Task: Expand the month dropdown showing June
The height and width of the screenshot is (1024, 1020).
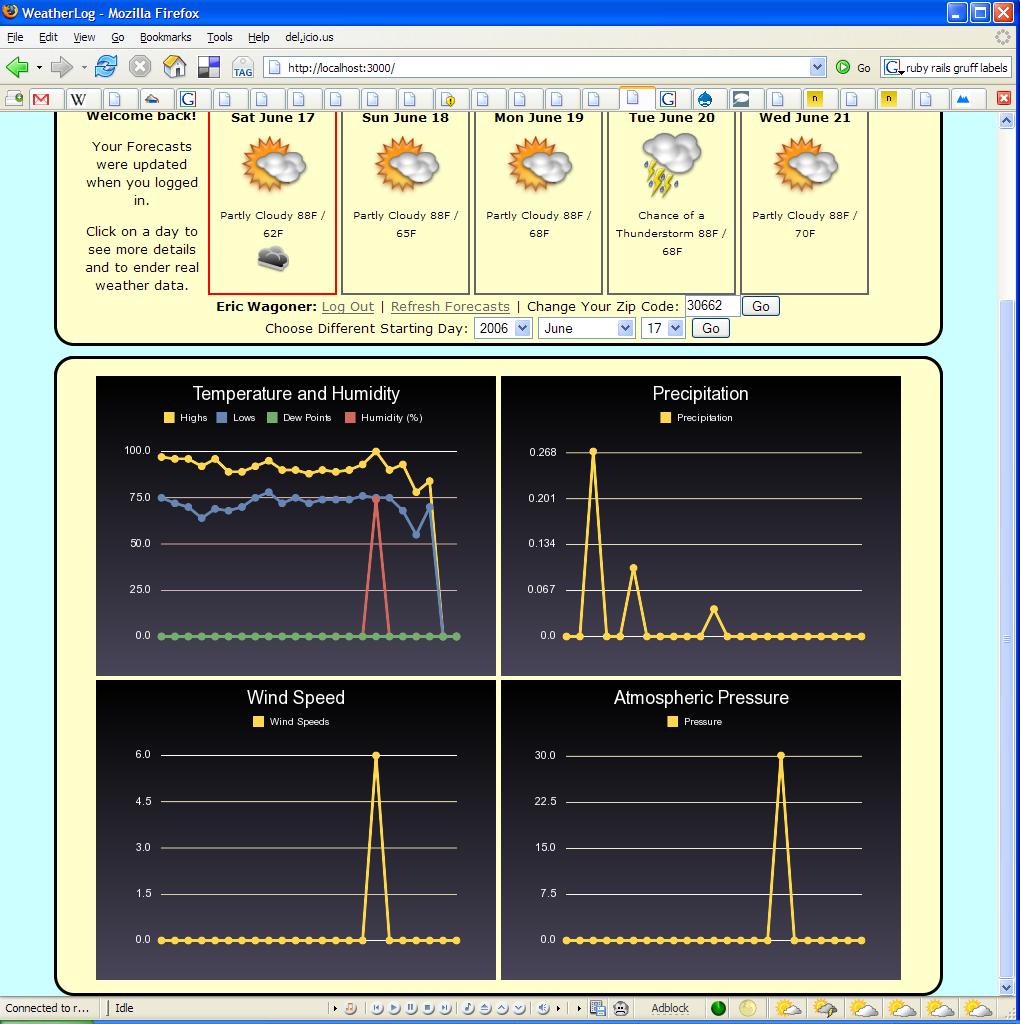Action: click(586, 328)
